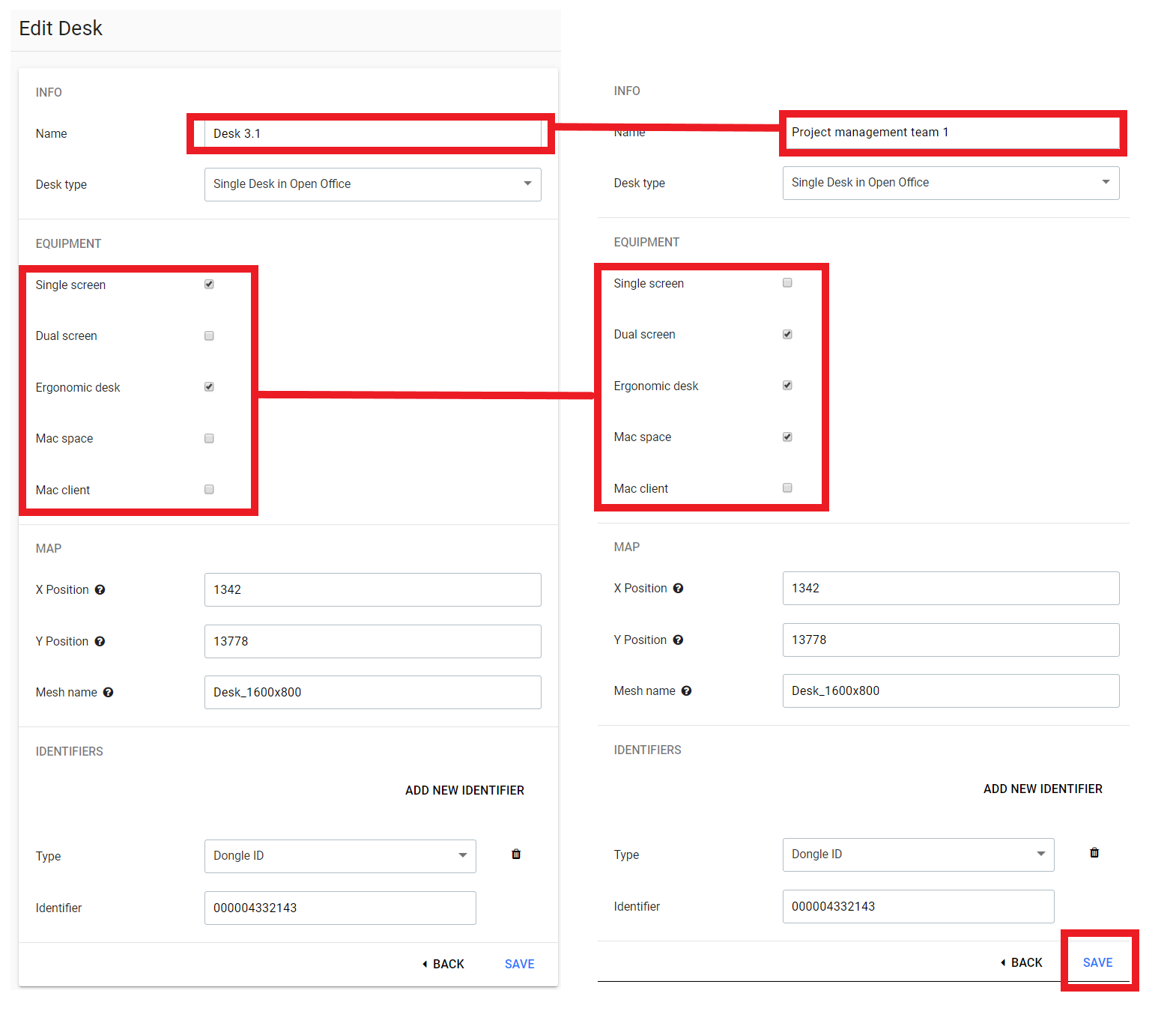The image size is (1176, 1011).
Task: Click Y Position field in the Desk 3.1 form
Action: tap(373, 642)
